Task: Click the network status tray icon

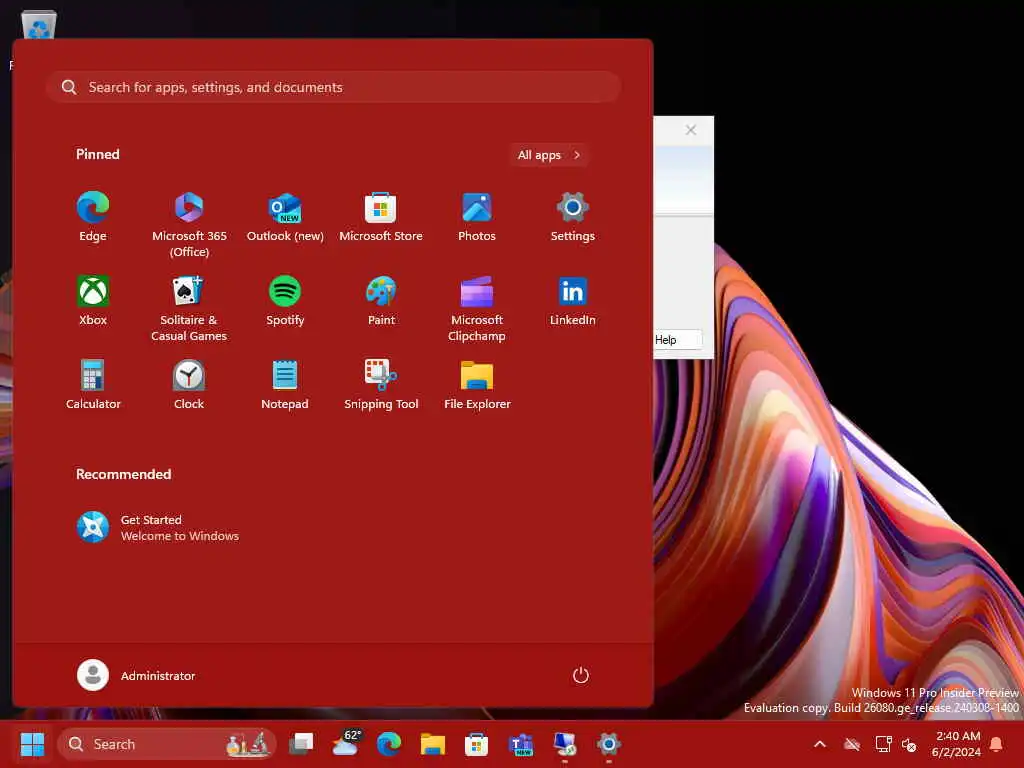Action: [883, 744]
